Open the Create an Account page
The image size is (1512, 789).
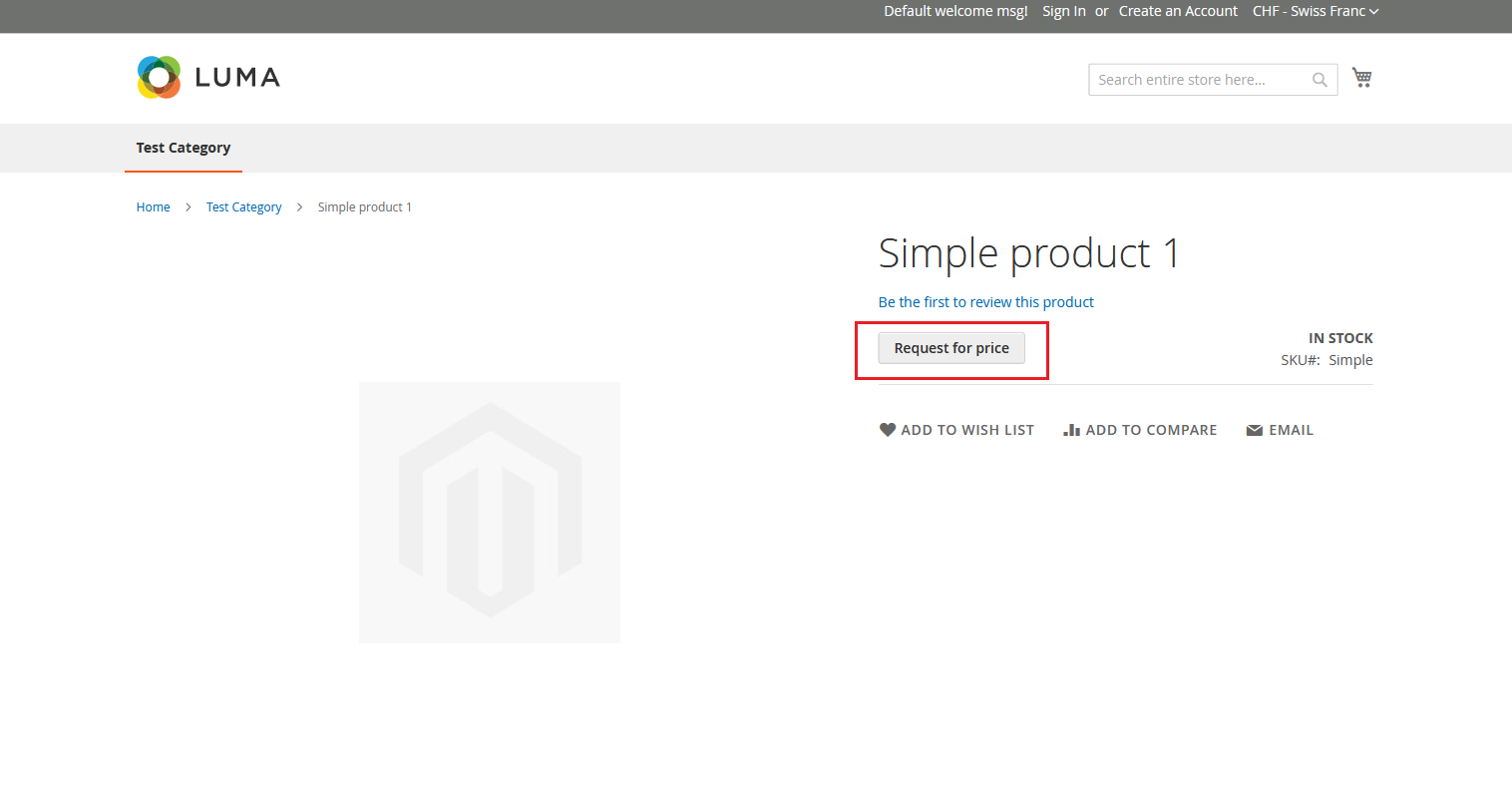pyautogui.click(x=1177, y=11)
